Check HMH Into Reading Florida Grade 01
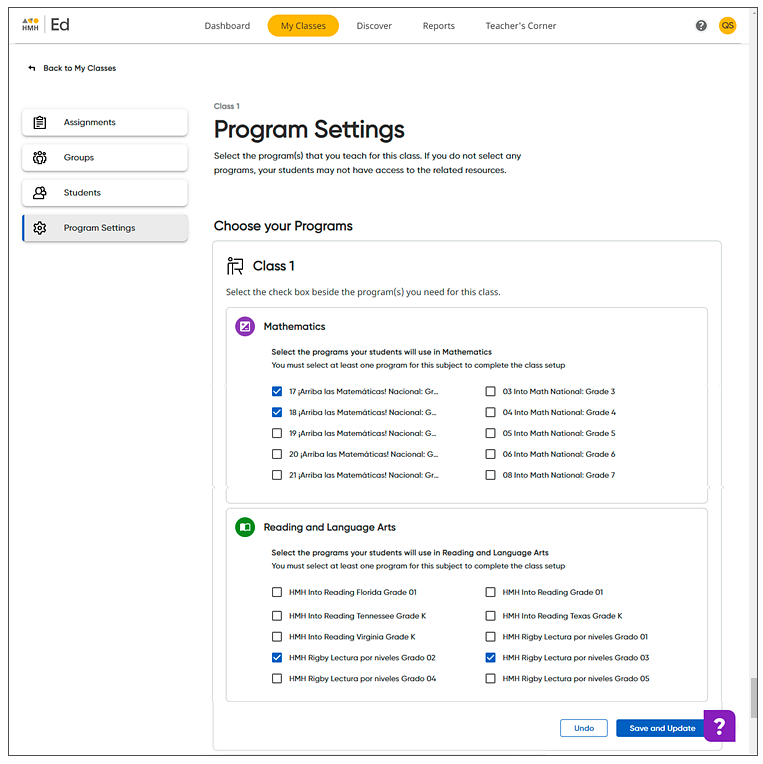 click(x=277, y=592)
